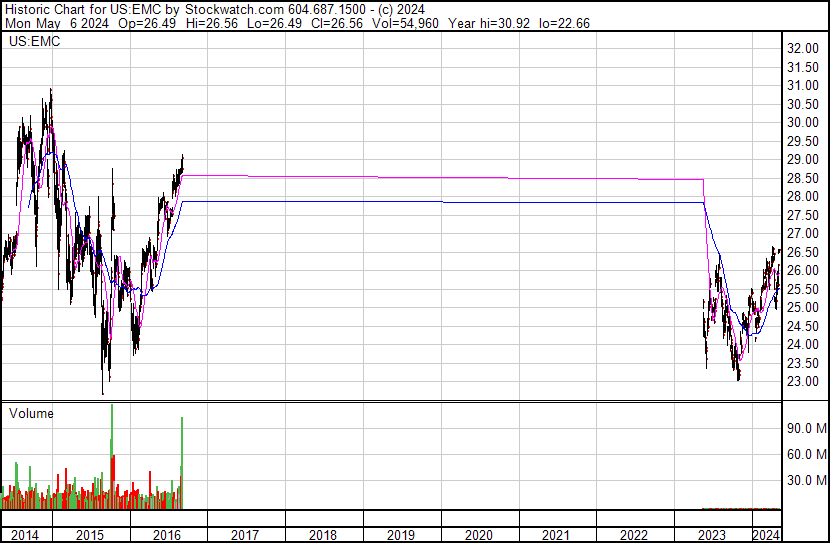
Task: Click the 23.00 price axis label
Action: pyautogui.click(x=803, y=382)
